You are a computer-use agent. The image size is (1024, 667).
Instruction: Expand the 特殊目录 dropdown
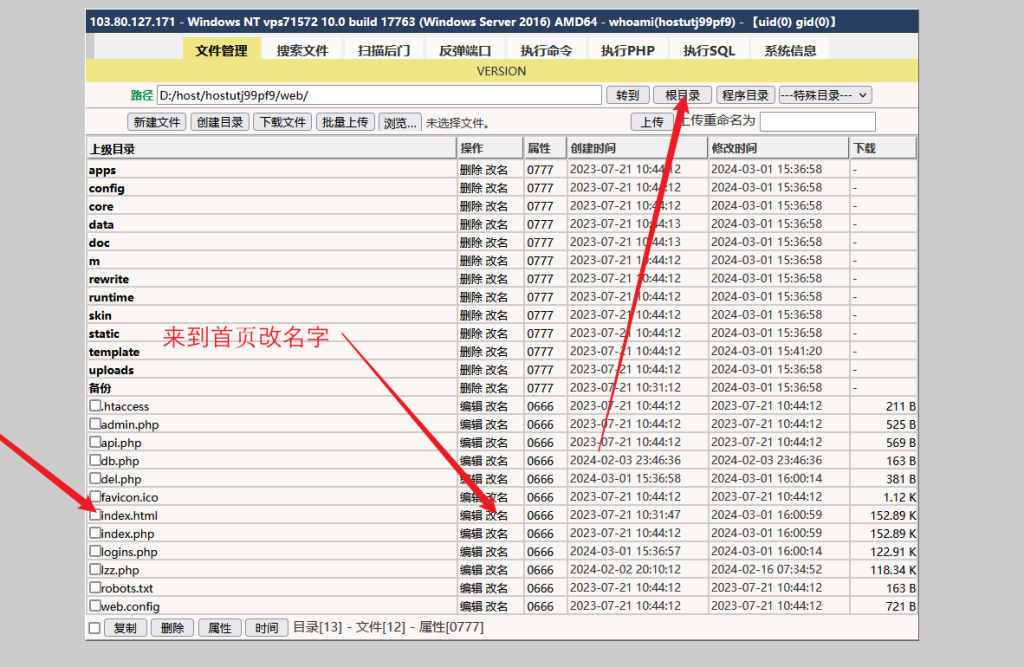click(825, 95)
